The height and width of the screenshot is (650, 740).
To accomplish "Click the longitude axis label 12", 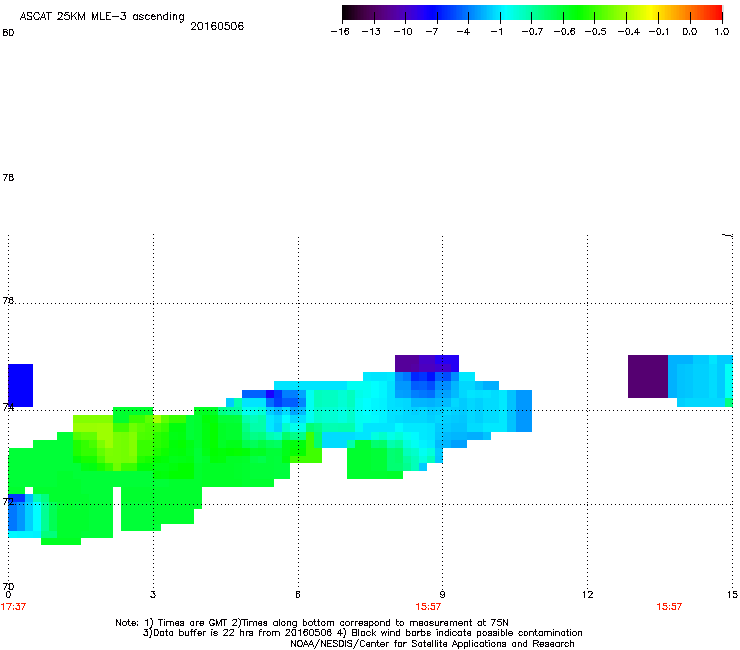I will (x=588, y=595).
